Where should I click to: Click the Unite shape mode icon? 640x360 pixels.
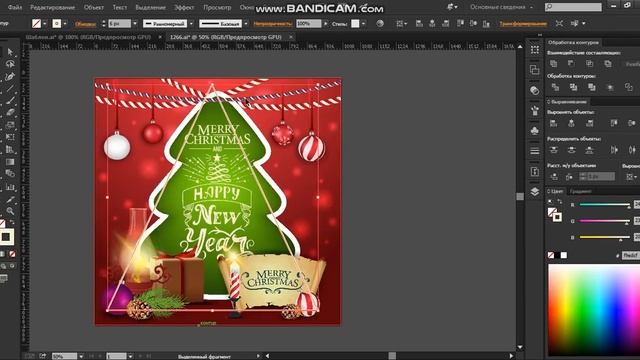[553, 63]
